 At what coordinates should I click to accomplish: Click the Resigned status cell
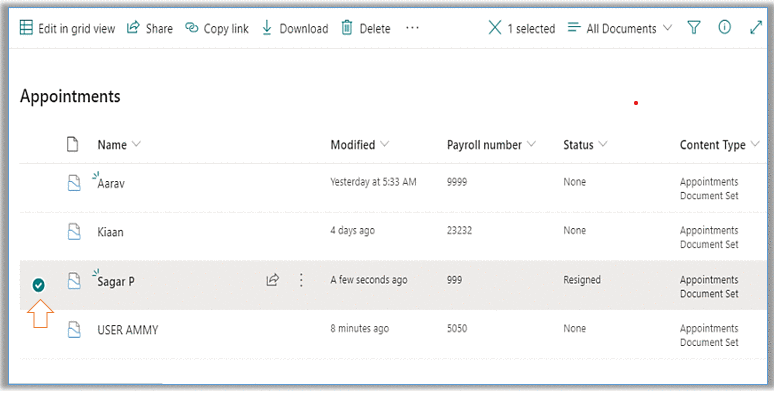[x=582, y=280]
